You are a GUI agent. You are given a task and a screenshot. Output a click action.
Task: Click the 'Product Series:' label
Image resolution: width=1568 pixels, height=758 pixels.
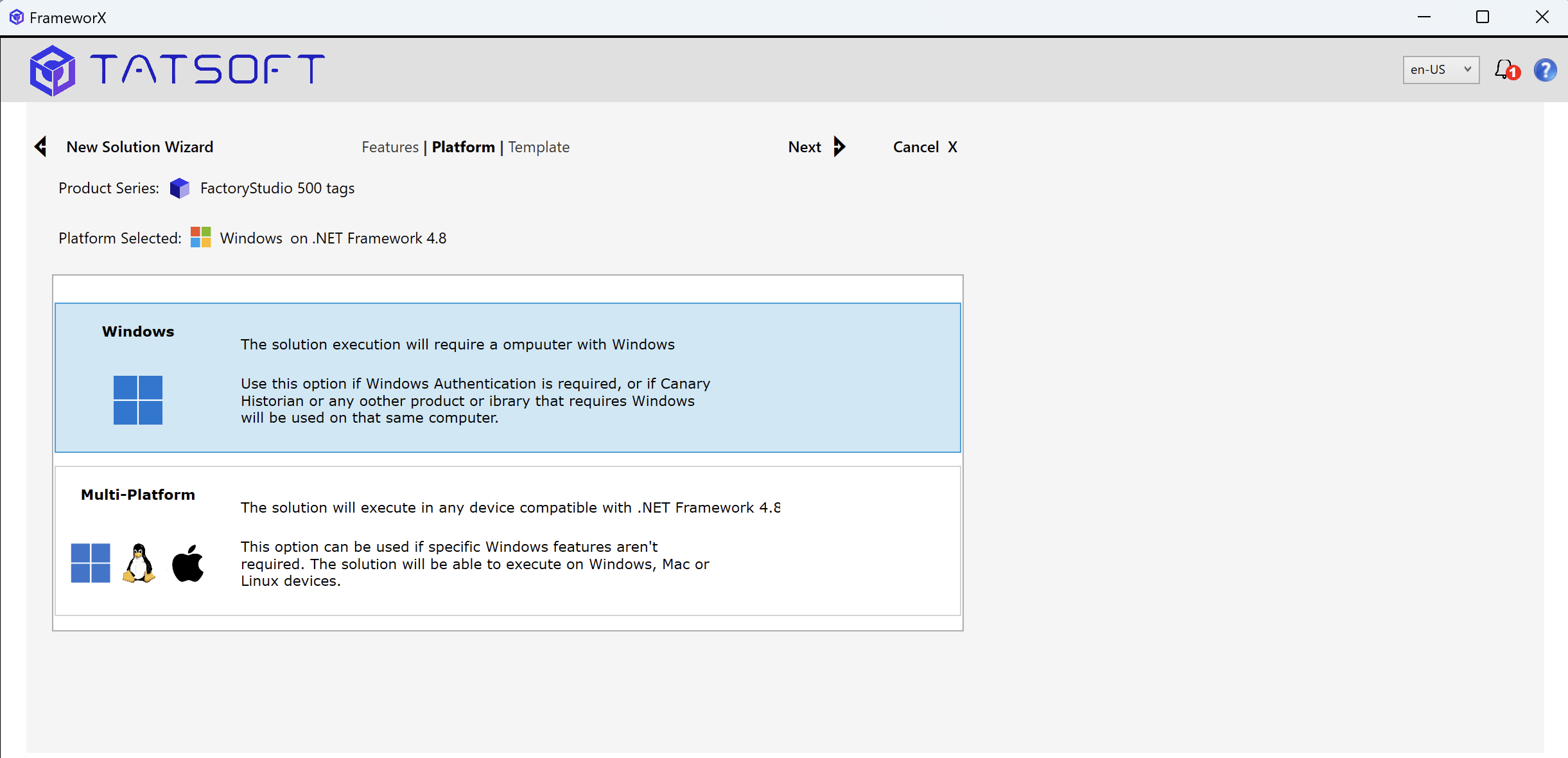[109, 188]
